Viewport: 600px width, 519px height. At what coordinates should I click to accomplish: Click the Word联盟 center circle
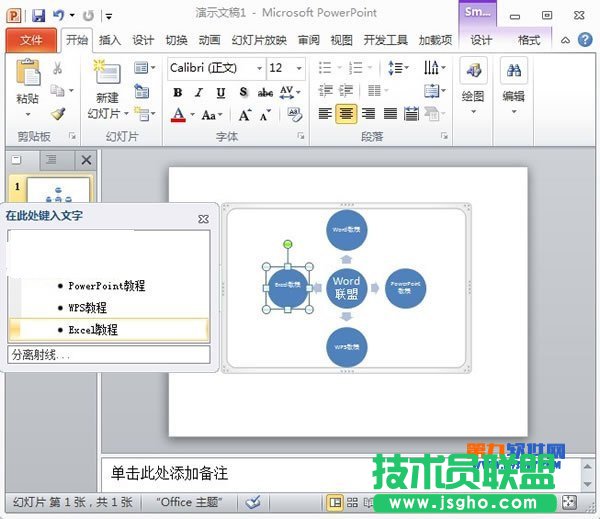(x=346, y=288)
